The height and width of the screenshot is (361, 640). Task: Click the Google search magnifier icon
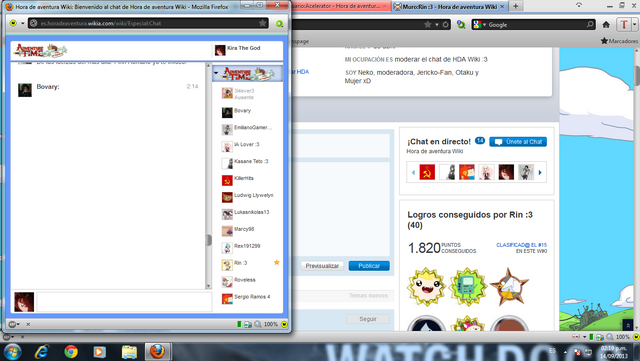pyautogui.click(x=590, y=25)
